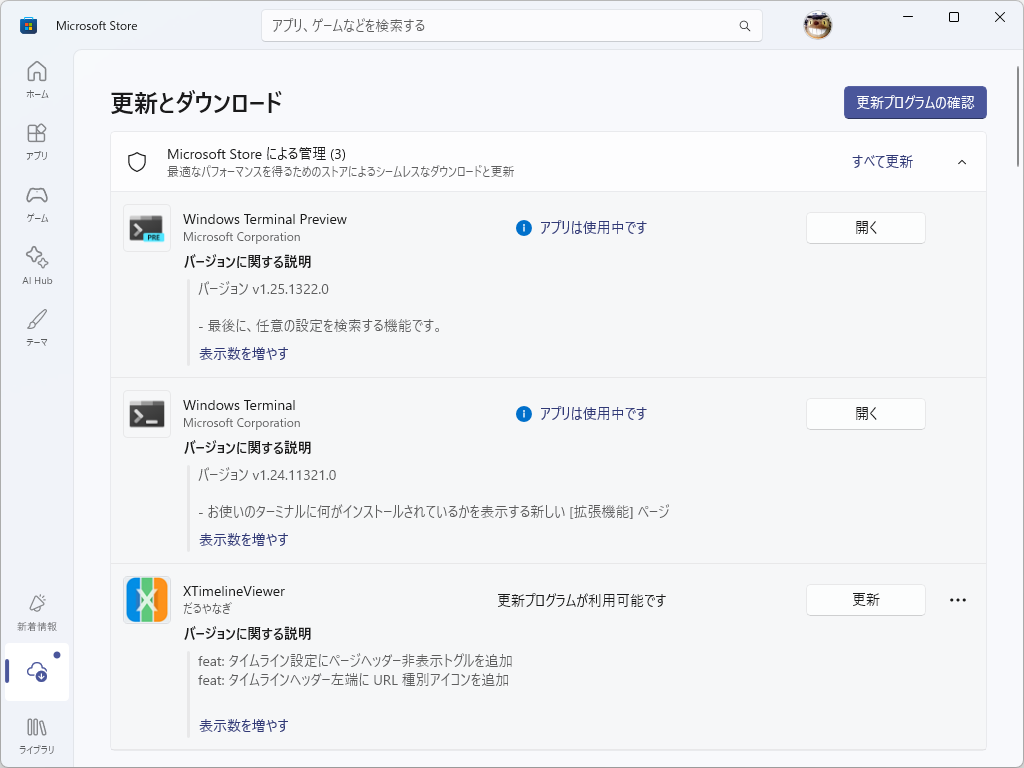Open Windows Terminal with 開く

point(865,414)
